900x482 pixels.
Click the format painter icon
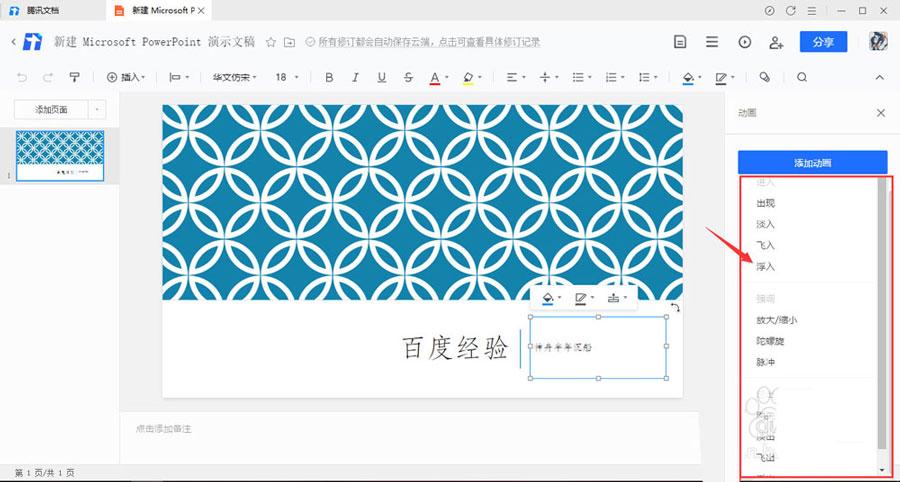[74, 77]
